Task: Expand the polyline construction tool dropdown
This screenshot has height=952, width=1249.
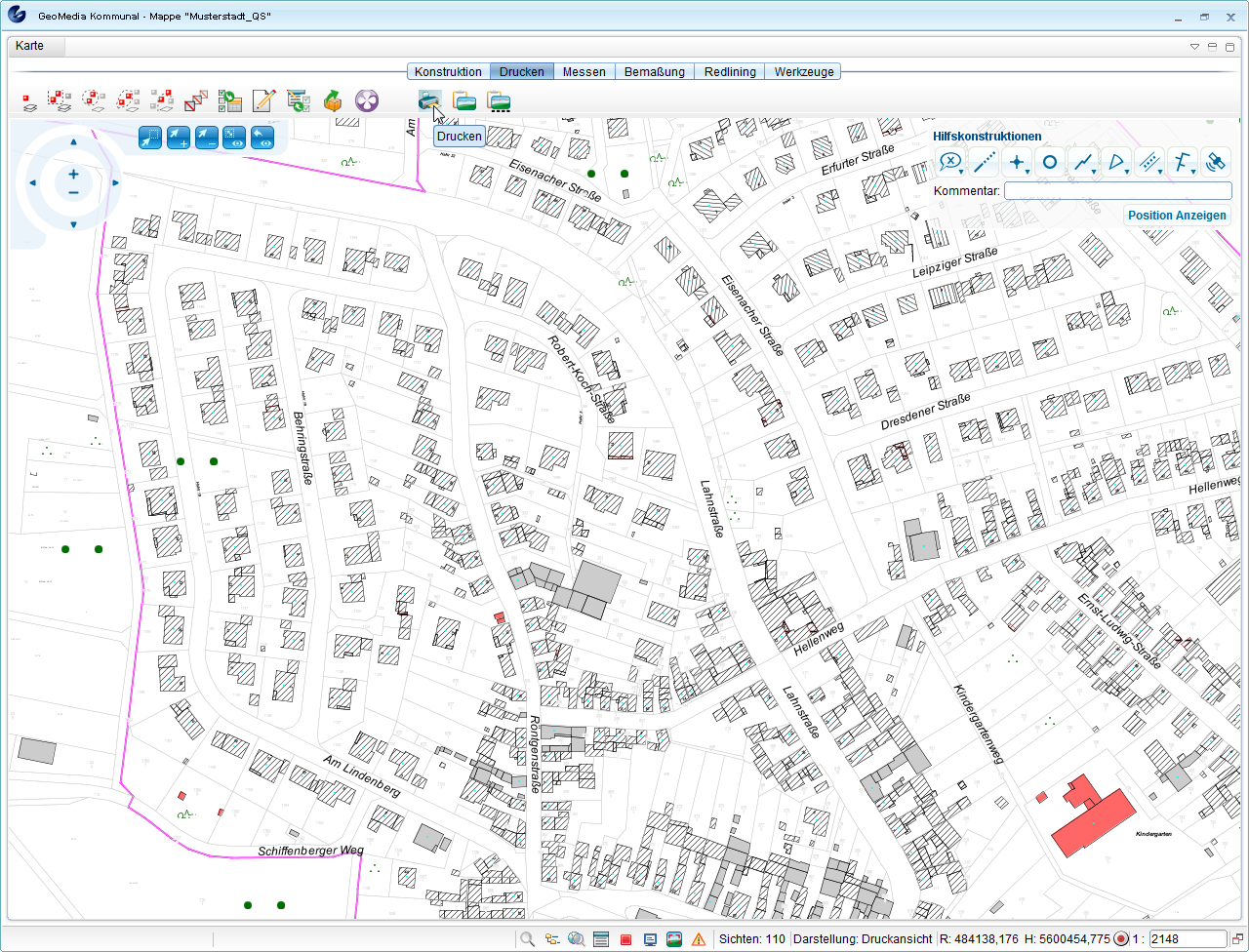Action: tap(1095, 172)
